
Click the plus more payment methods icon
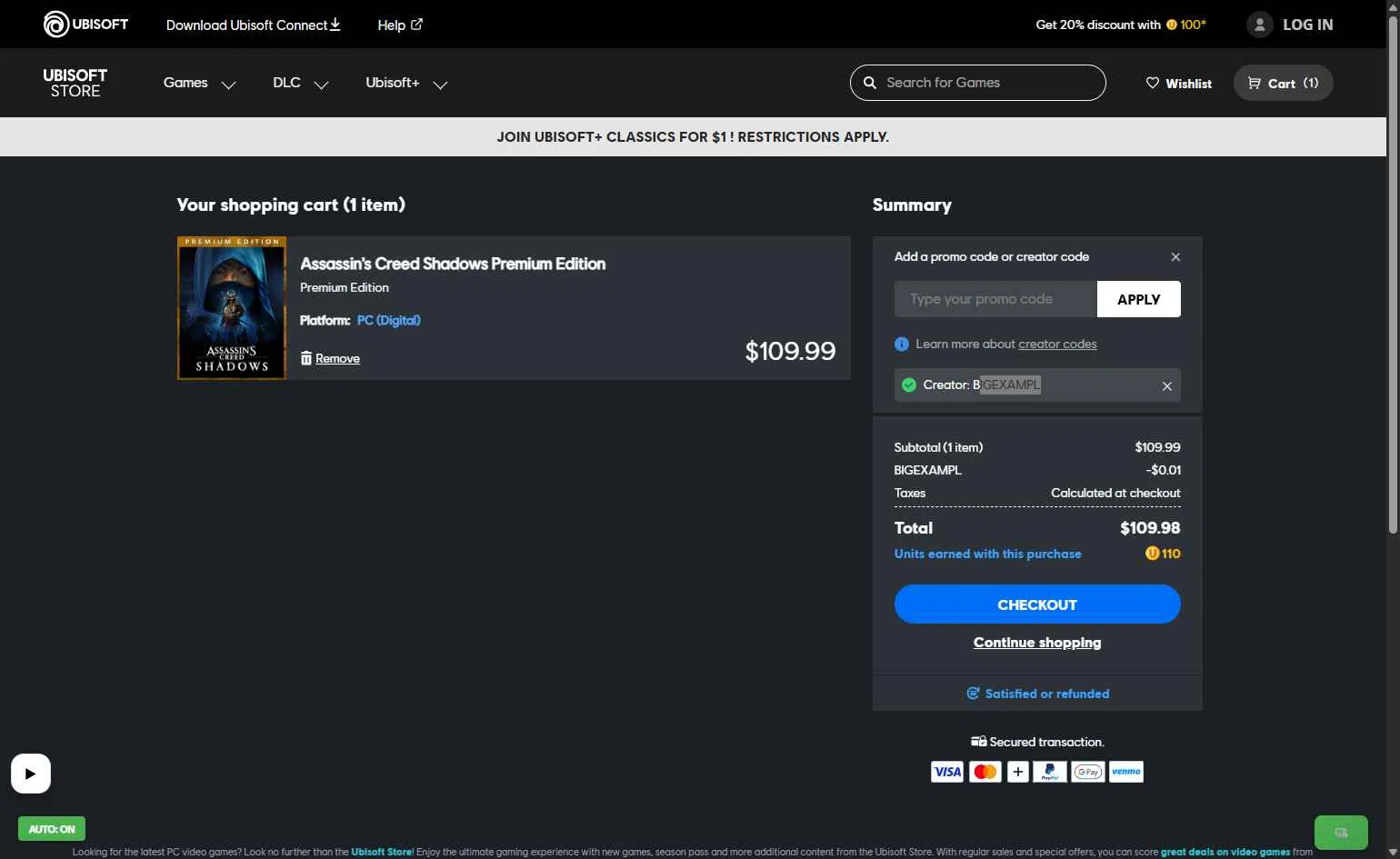pos(1018,772)
